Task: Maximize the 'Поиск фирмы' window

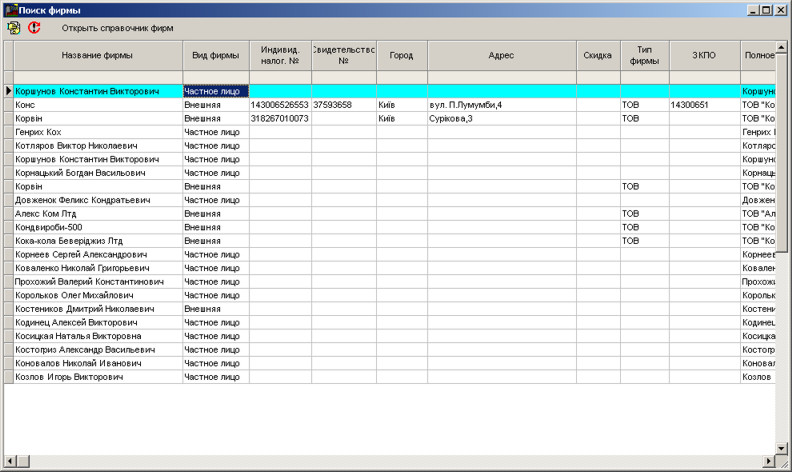Action: coord(766,9)
